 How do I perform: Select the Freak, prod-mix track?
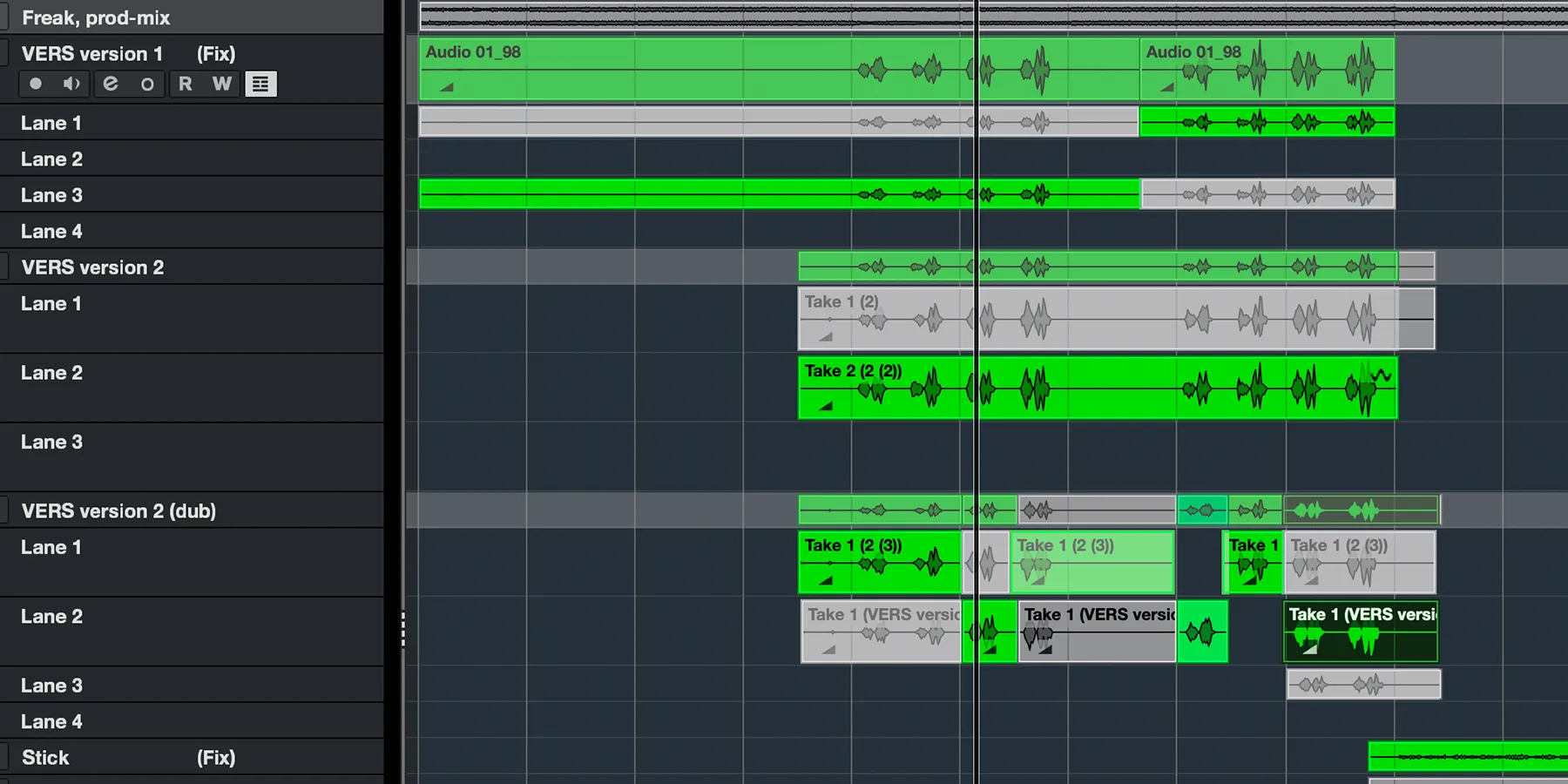(96, 18)
